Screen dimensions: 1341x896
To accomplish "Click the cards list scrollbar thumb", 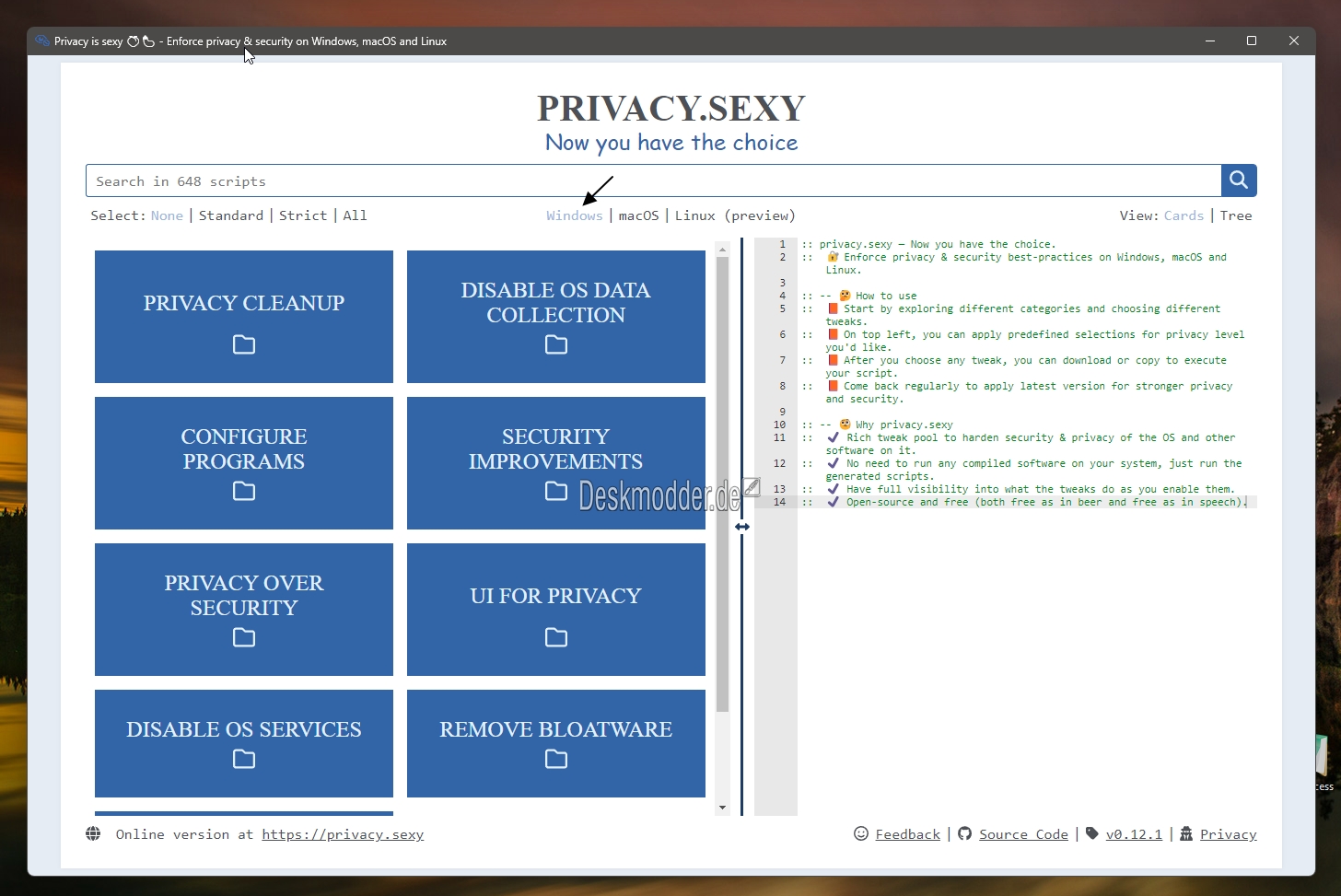I will click(x=722, y=483).
